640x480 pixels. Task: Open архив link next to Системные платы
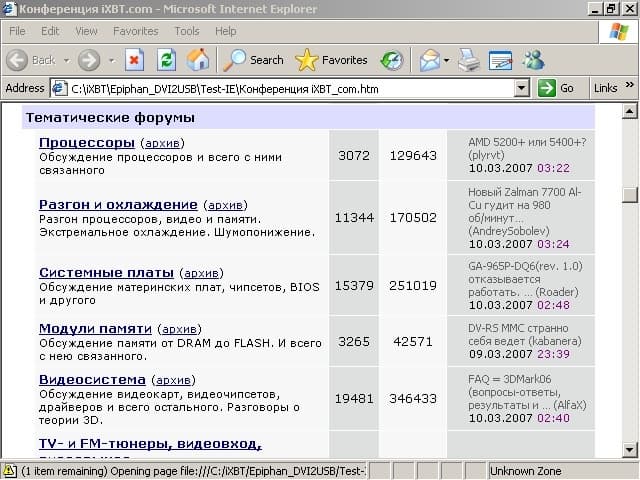pos(202,273)
